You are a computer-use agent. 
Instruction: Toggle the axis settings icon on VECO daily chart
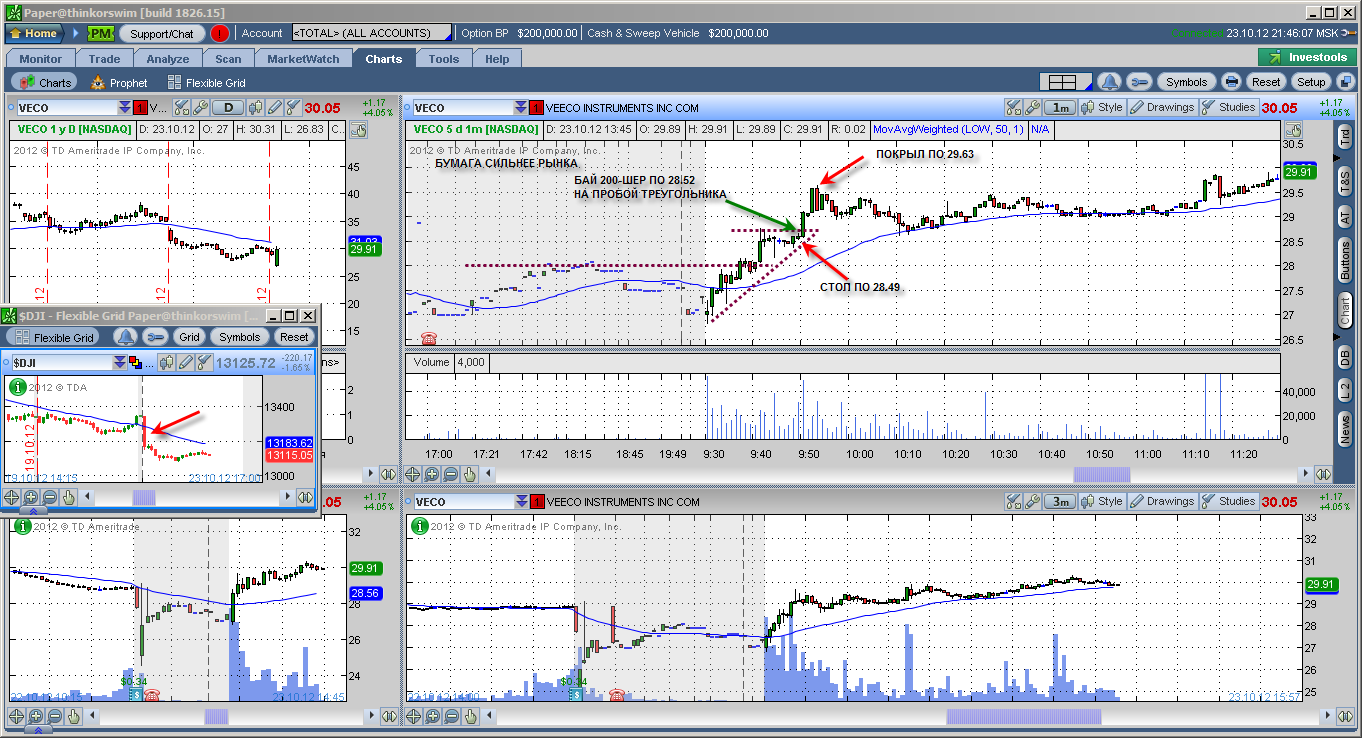[359, 130]
